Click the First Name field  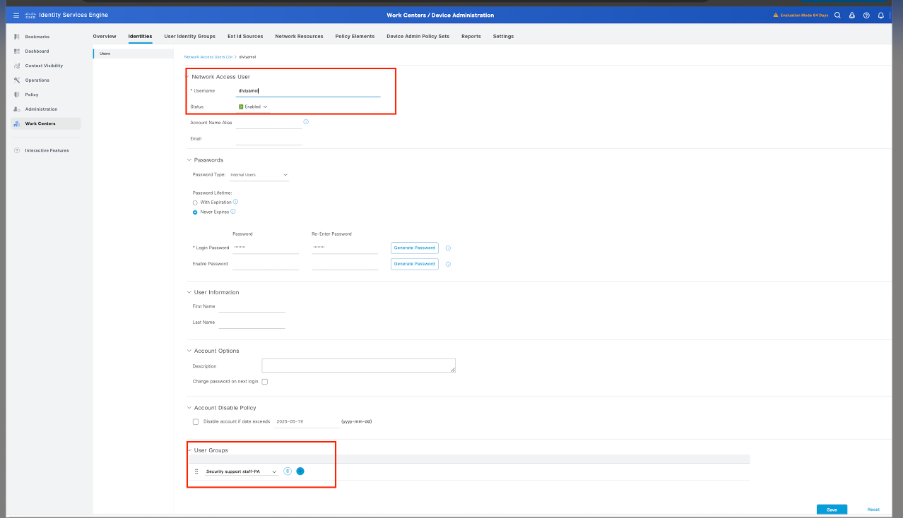point(252,307)
